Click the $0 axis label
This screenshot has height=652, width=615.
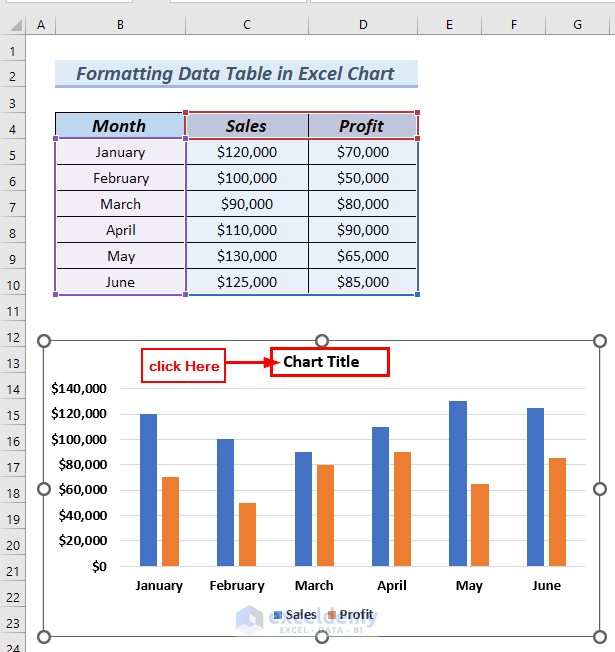click(x=99, y=566)
